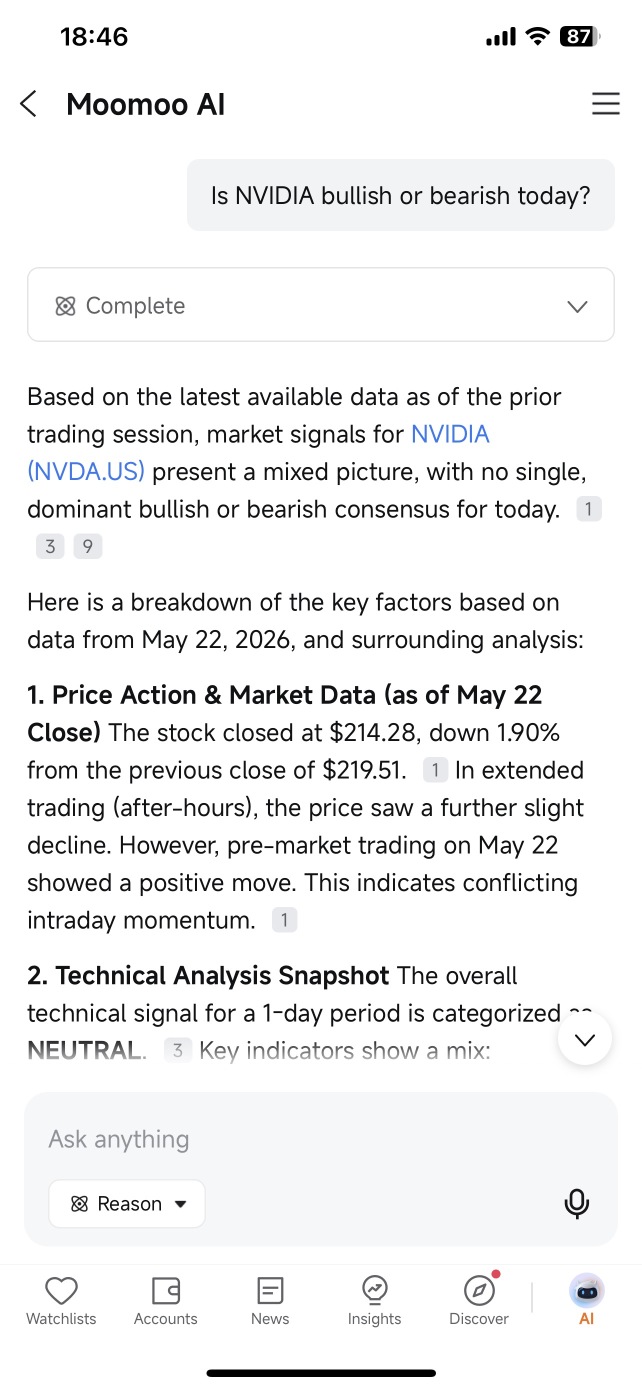The width and height of the screenshot is (642, 1389).
Task: Tap the user question message bubble
Action: [x=401, y=195]
